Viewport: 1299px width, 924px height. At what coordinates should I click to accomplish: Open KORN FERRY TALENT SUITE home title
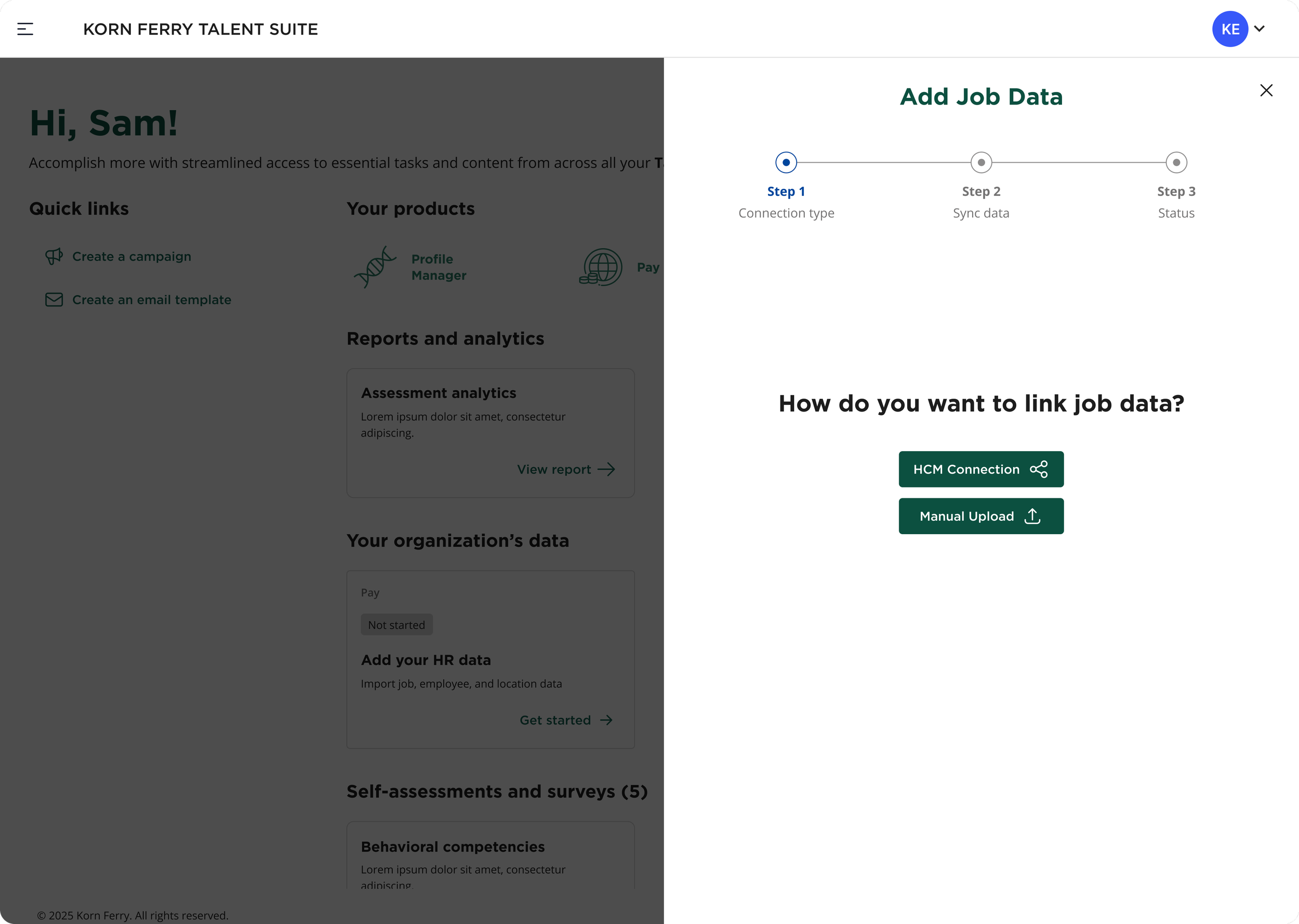click(201, 29)
